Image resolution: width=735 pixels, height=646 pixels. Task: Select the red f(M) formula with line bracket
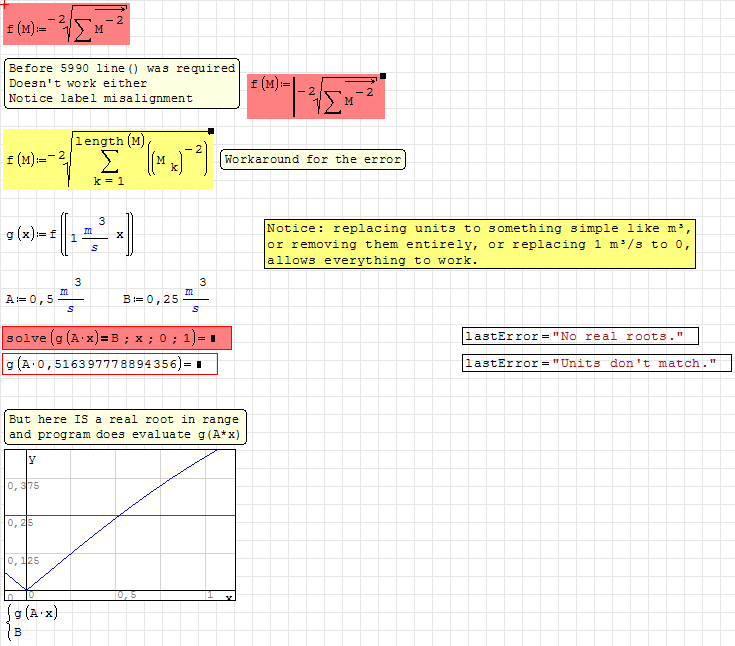[316, 96]
